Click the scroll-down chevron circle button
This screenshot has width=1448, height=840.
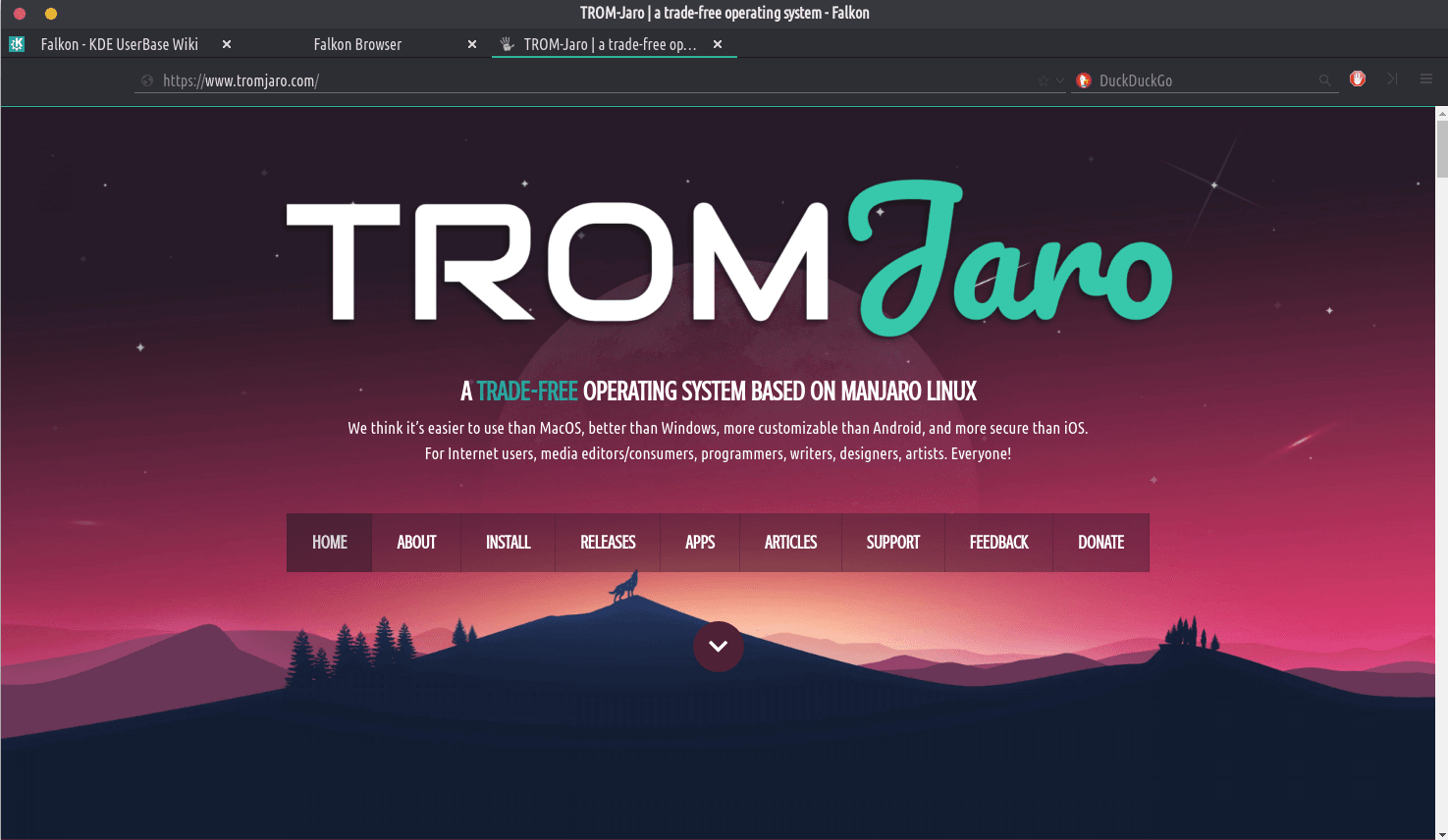[718, 647]
